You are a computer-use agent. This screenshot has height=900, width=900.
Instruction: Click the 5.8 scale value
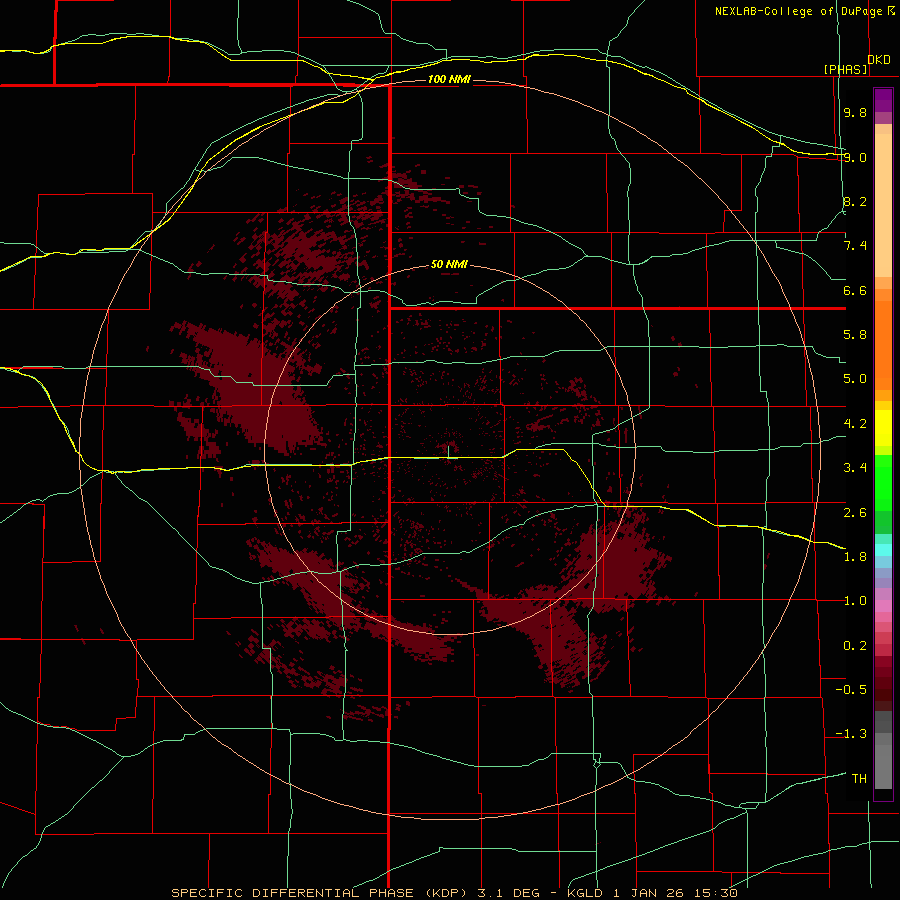[x=855, y=335]
